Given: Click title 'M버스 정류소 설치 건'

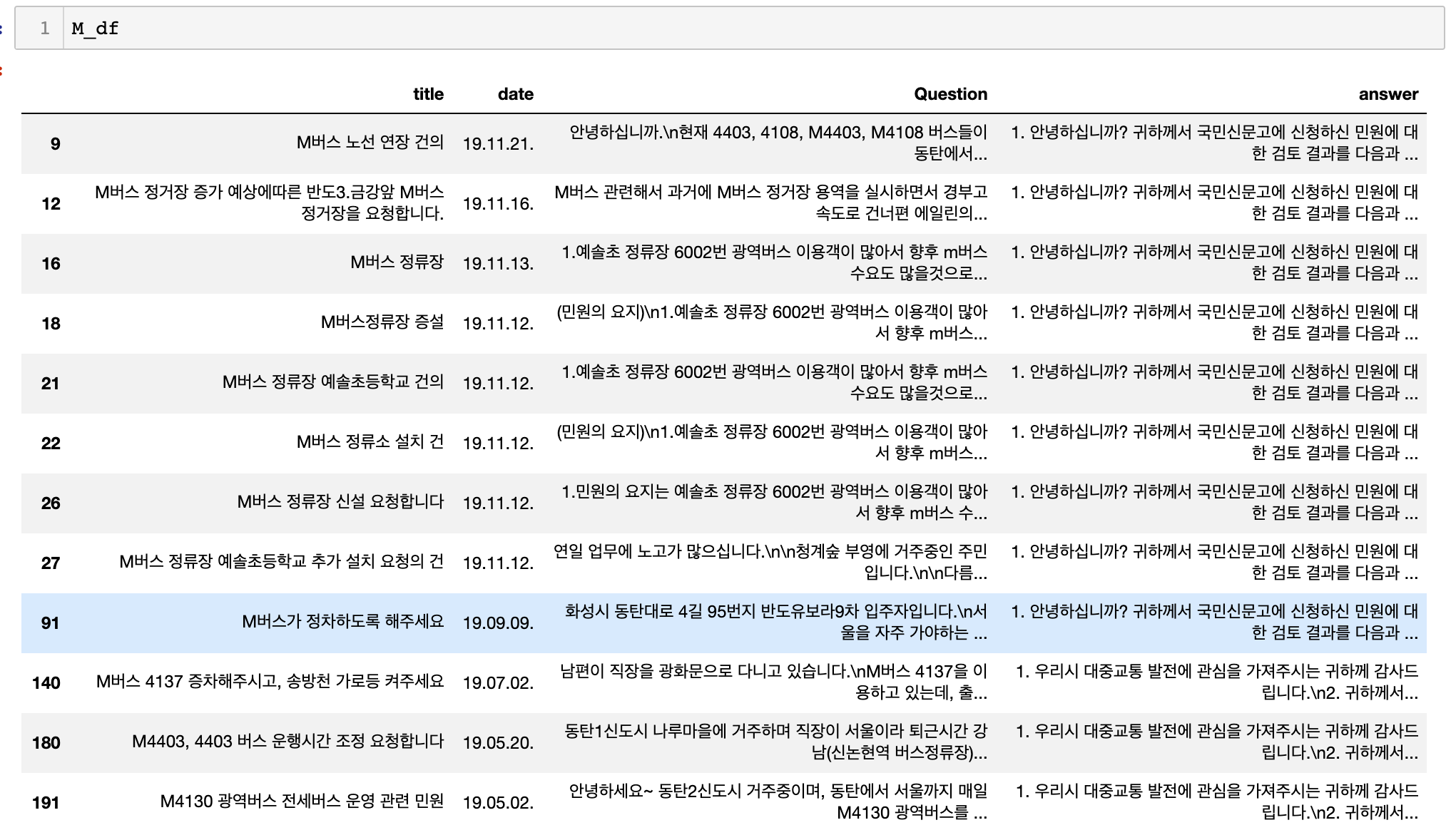Looking at the screenshot, I should [x=370, y=442].
